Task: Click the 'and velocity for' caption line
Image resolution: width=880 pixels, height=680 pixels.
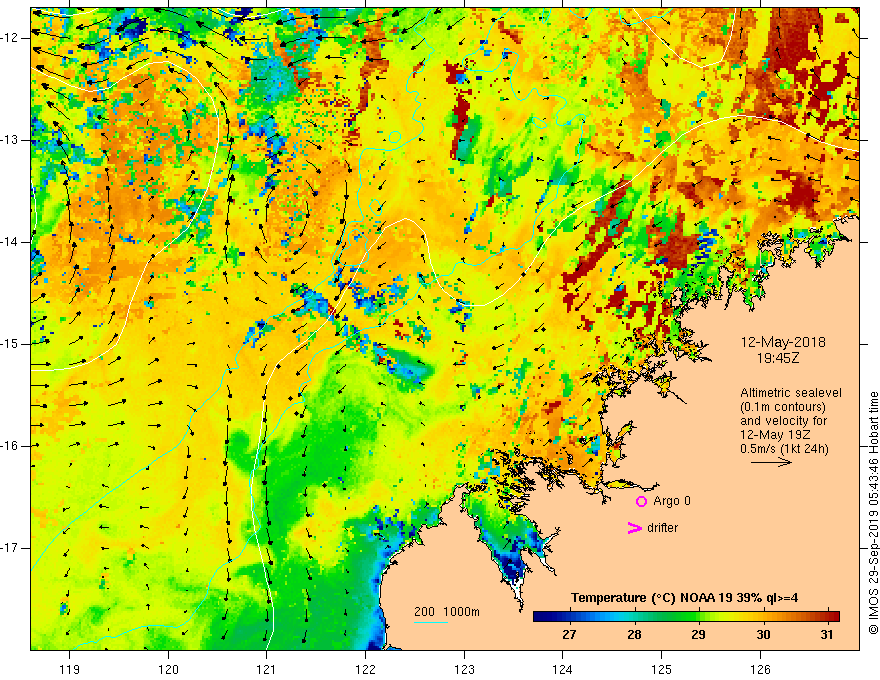Action: tap(783, 421)
